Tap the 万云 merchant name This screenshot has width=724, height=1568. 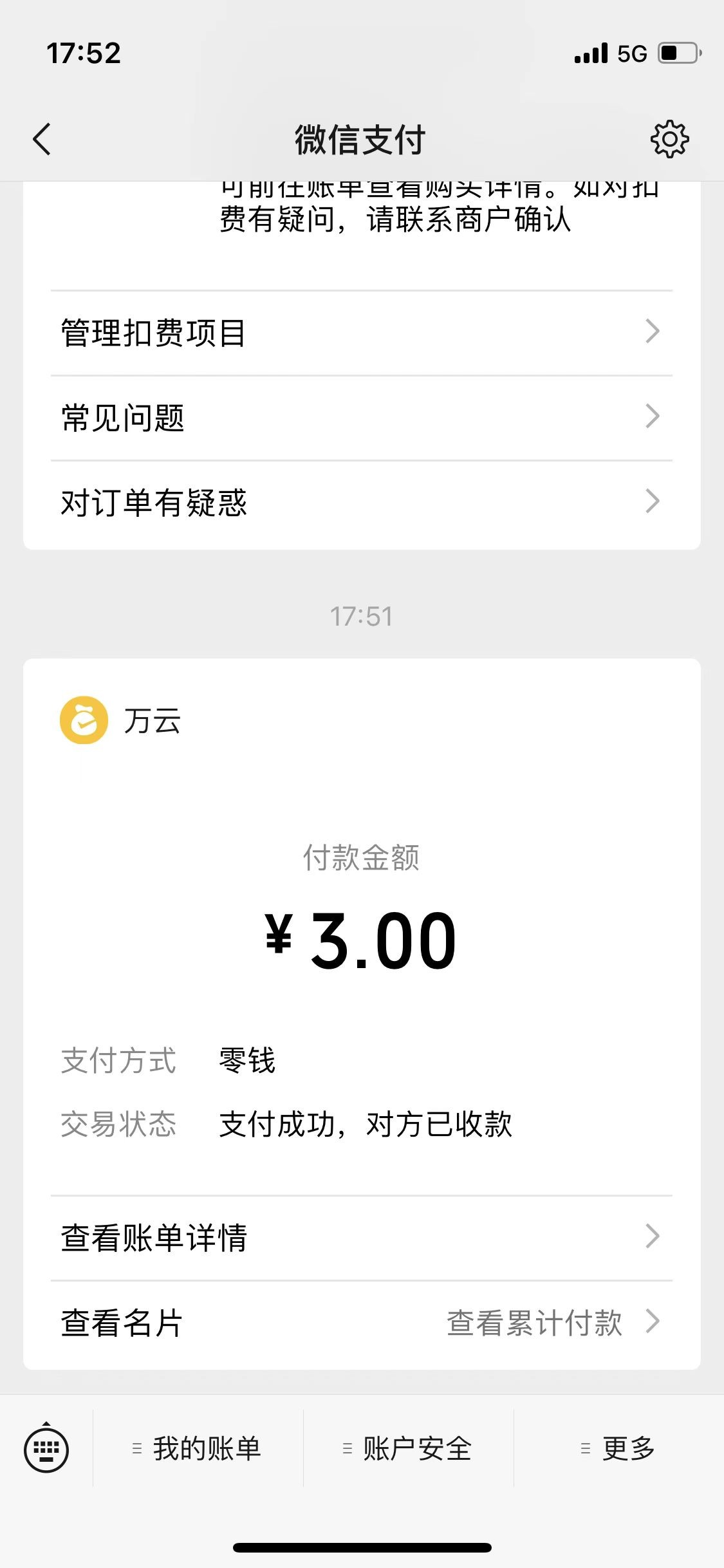coord(153,721)
